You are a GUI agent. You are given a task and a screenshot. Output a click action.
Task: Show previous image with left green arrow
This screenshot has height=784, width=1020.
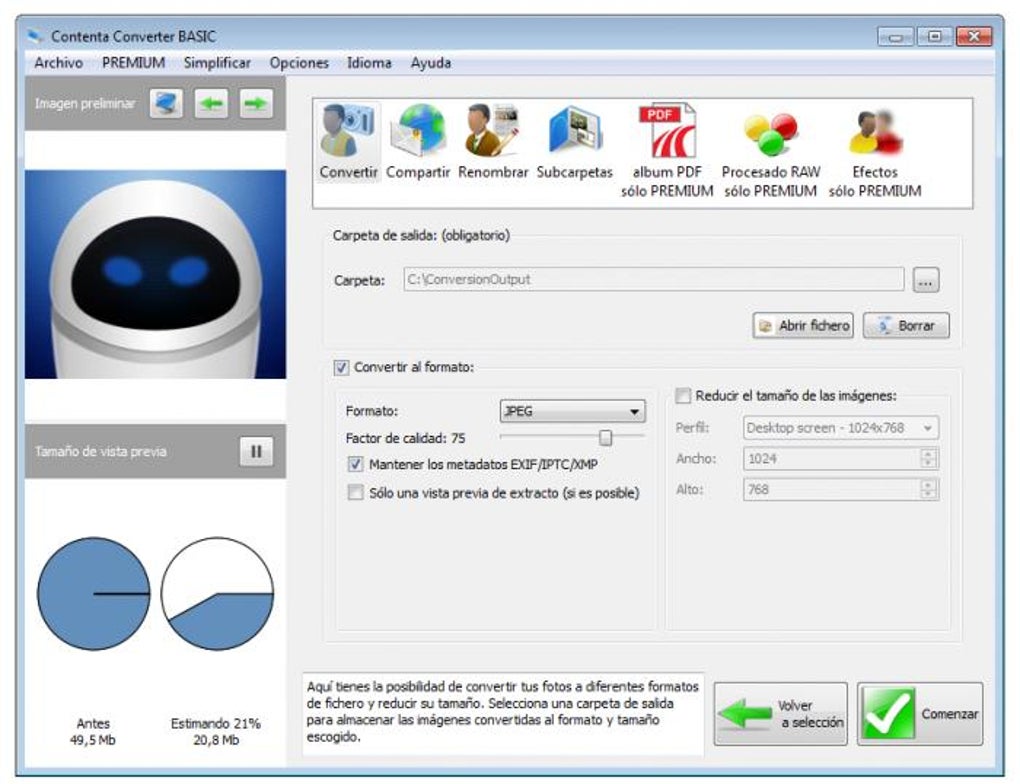(211, 103)
